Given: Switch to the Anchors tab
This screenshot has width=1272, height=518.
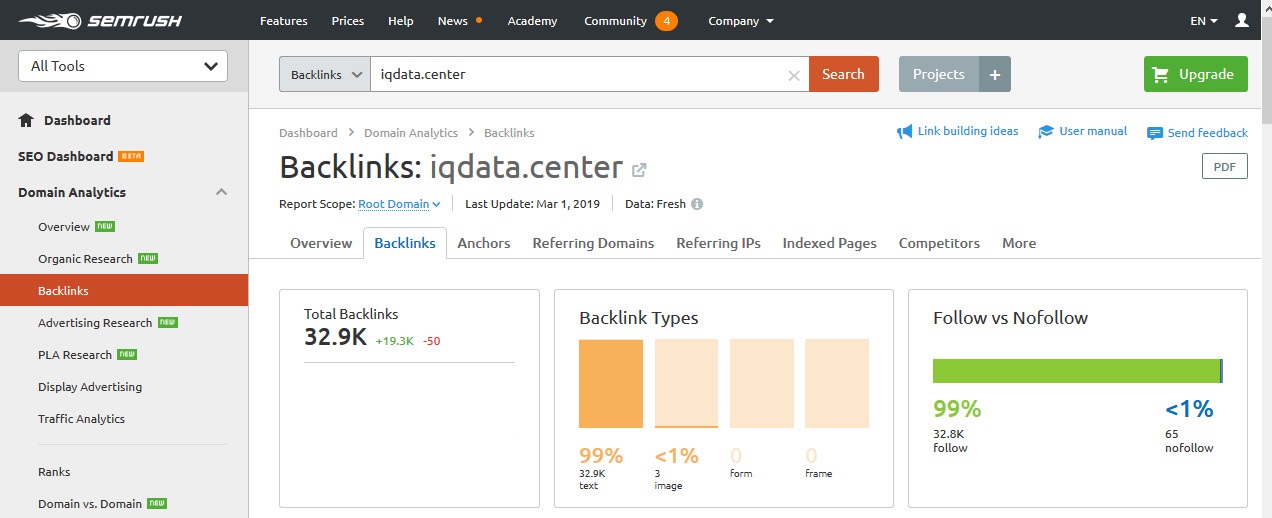Looking at the screenshot, I should [x=484, y=243].
